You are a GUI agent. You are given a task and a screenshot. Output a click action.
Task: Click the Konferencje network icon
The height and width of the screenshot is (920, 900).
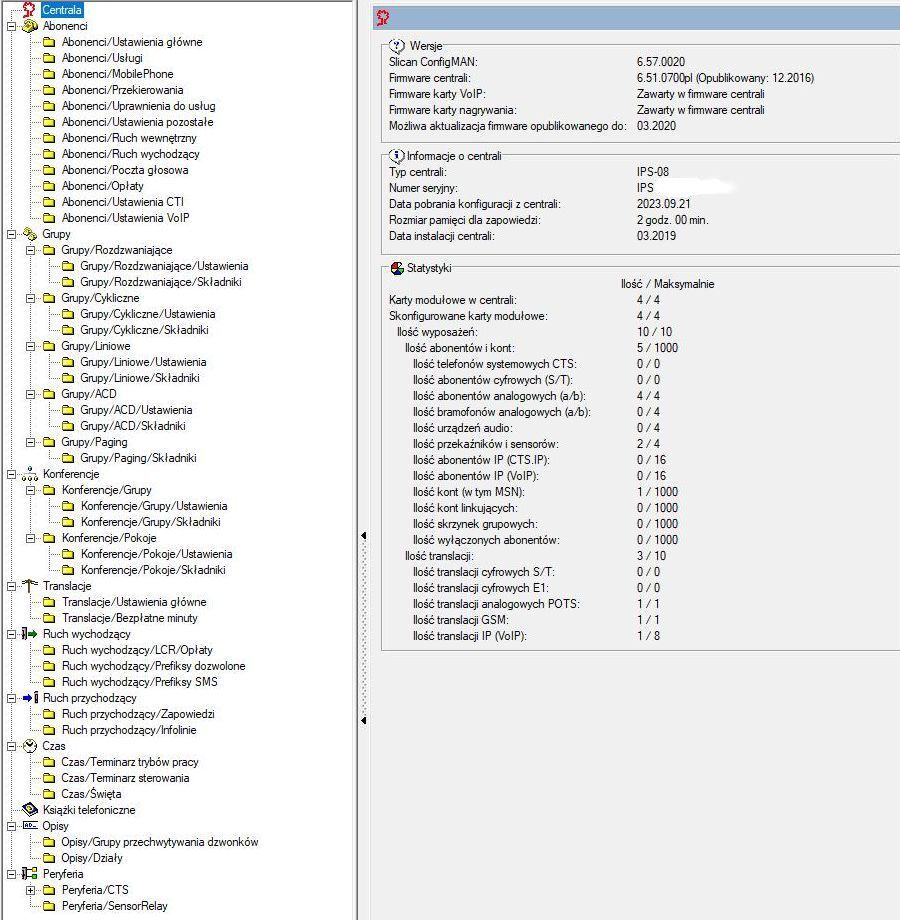30,474
